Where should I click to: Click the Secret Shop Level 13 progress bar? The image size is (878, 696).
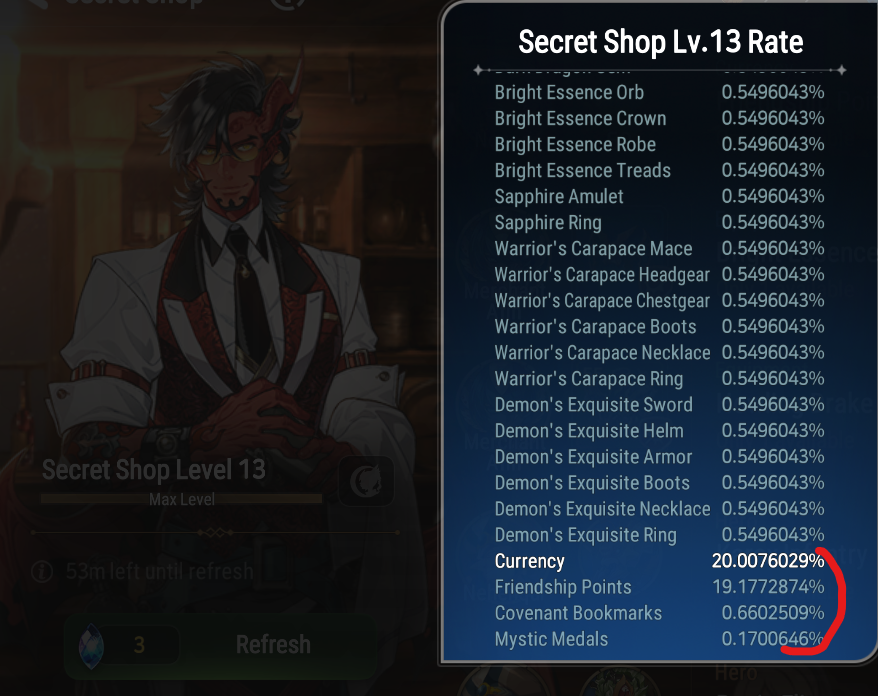tap(182, 499)
